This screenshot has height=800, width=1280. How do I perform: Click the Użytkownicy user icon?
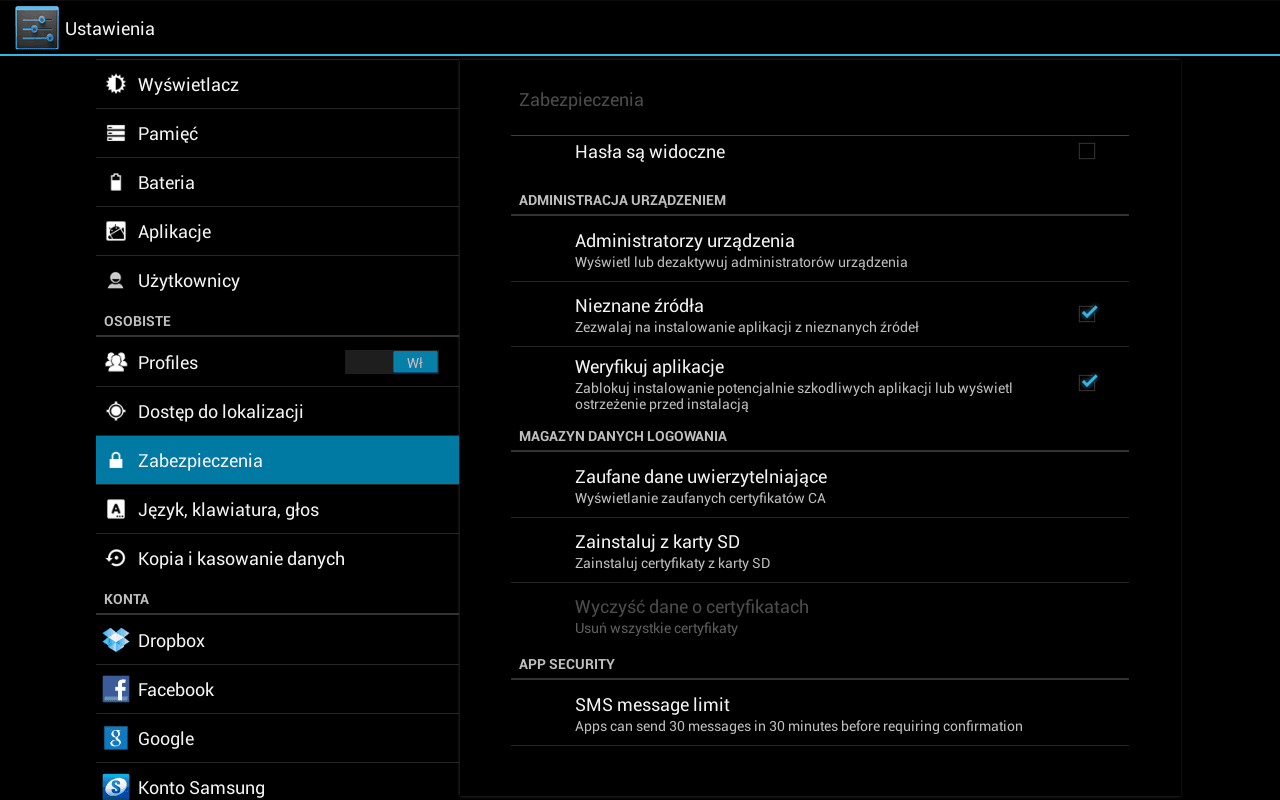(116, 280)
